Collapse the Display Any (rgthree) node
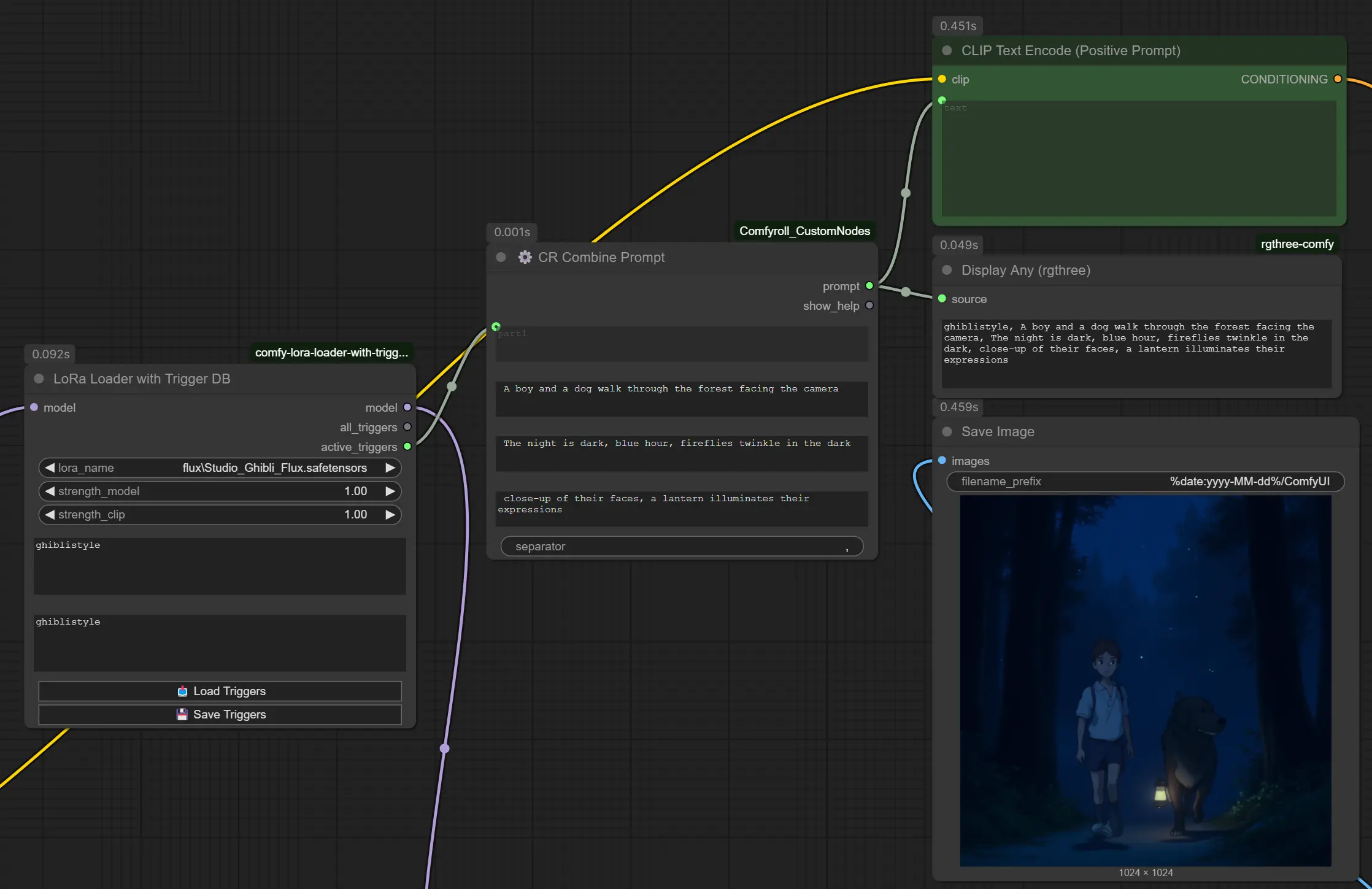 click(947, 270)
